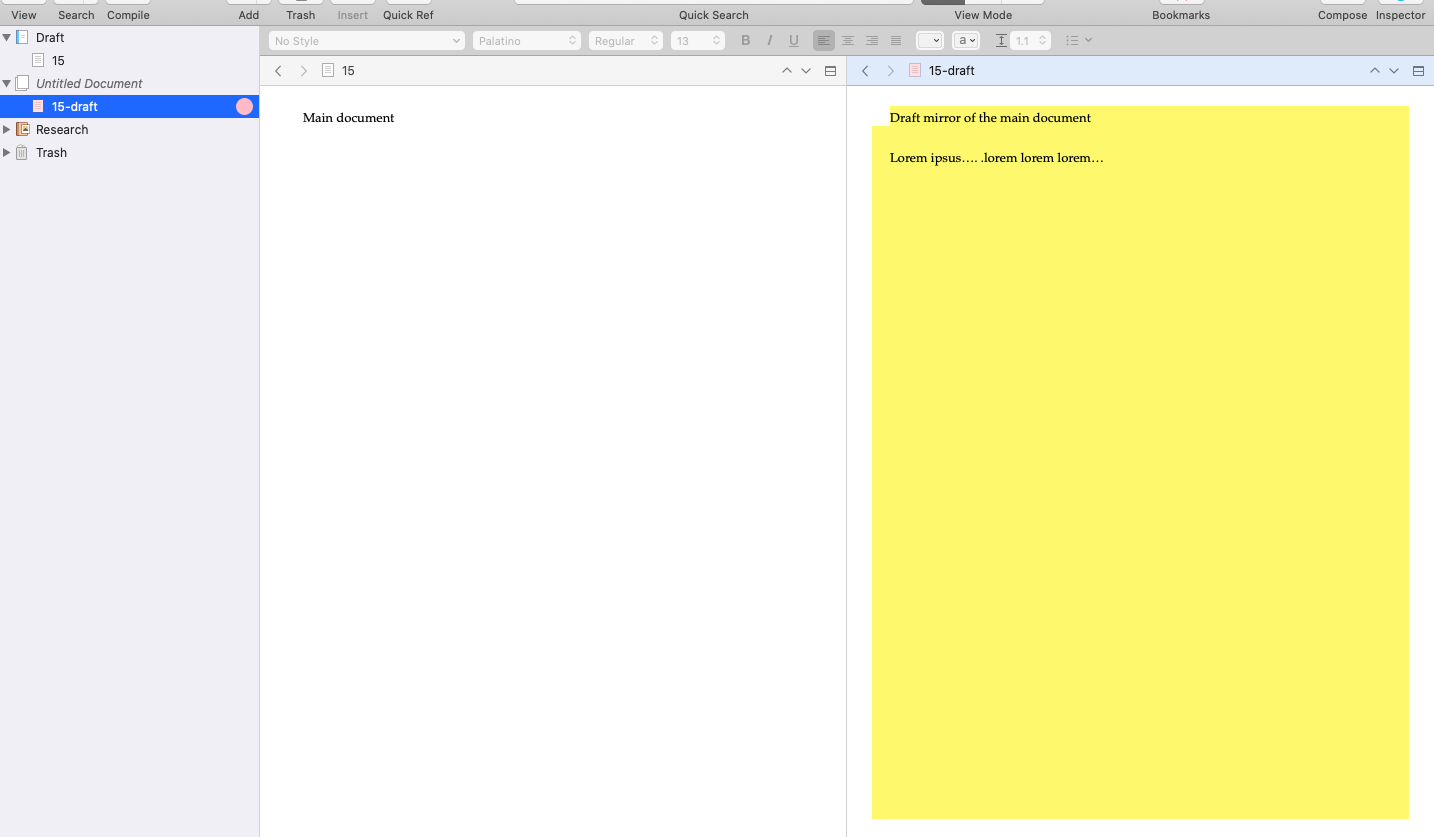The width and height of the screenshot is (1434, 837).
Task: Expand the Trash folder in the binder
Action: click(7, 152)
